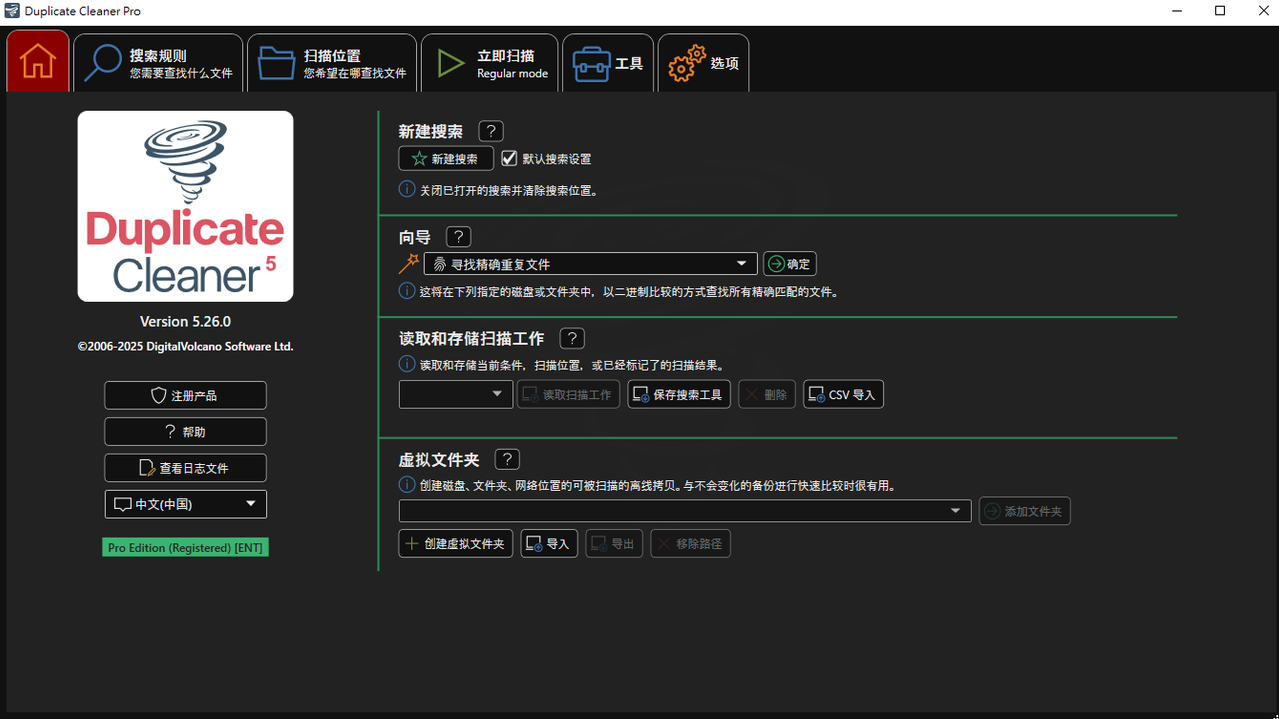Click the 新建搜索 button

point(446,159)
